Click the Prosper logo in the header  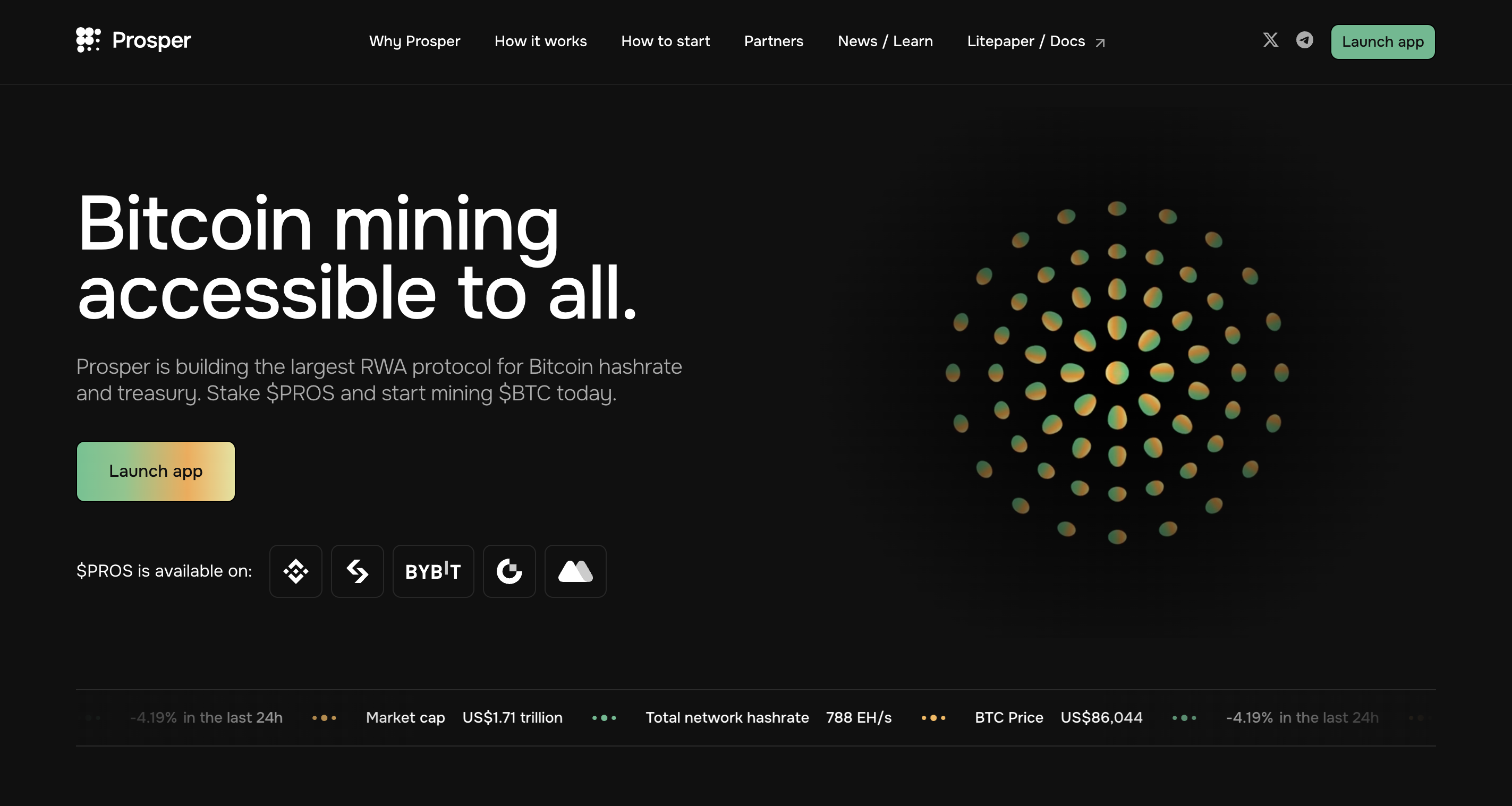[134, 40]
